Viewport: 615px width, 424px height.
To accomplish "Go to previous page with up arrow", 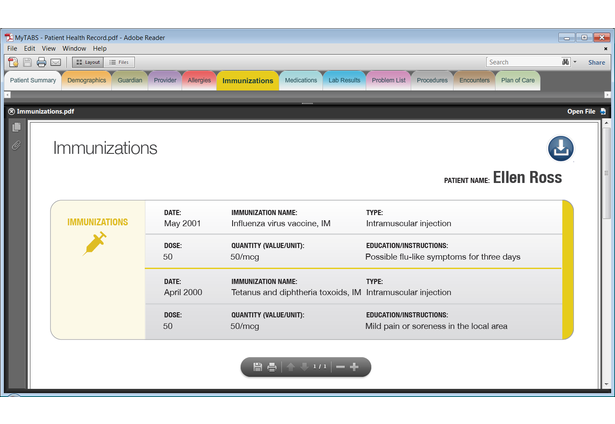I will click(x=291, y=367).
